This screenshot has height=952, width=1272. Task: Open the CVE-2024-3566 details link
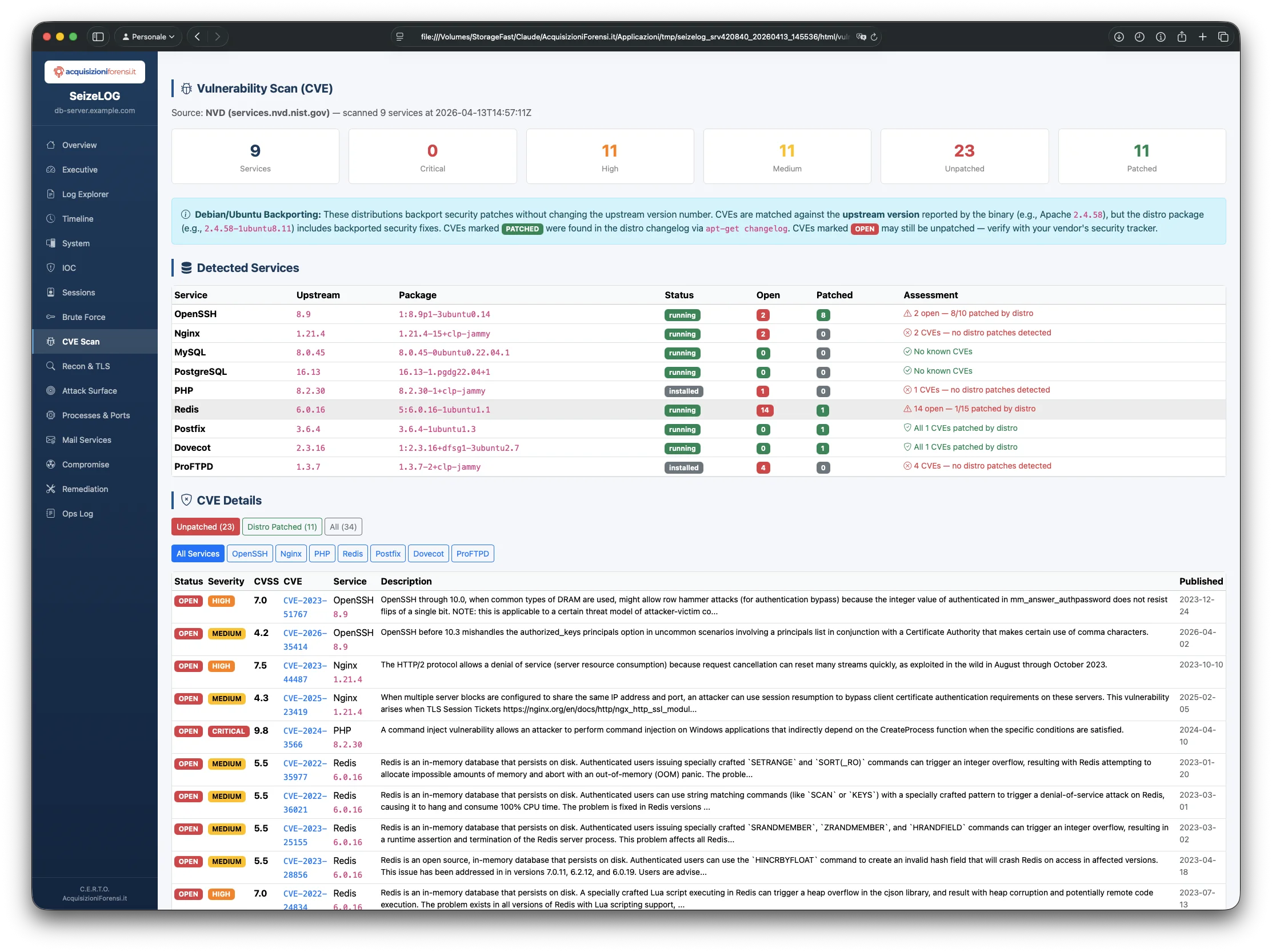click(305, 737)
